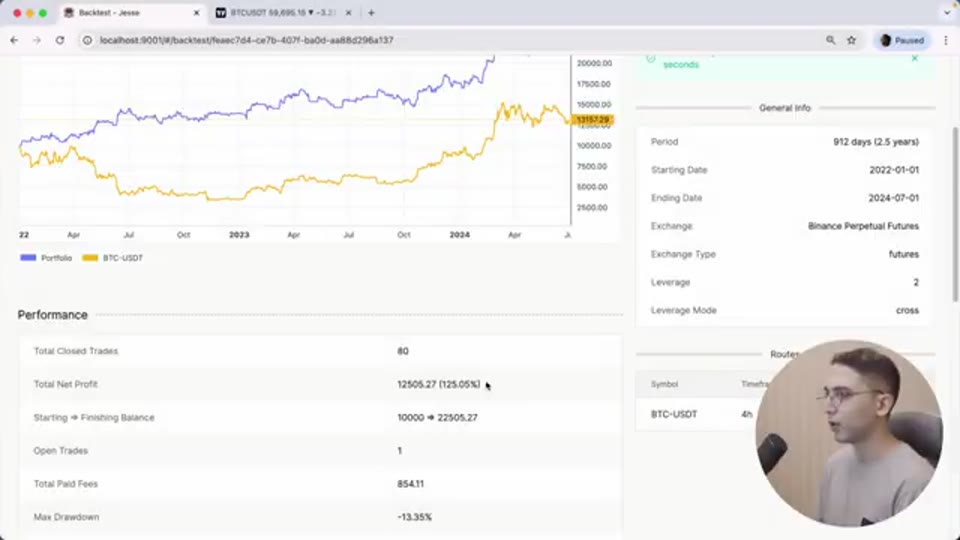Reload the page with the refresh icon
960x540 pixels.
[x=60, y=40]
